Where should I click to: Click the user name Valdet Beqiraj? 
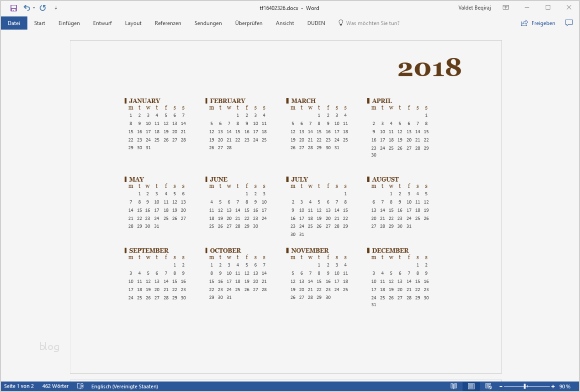pos(475,8)
